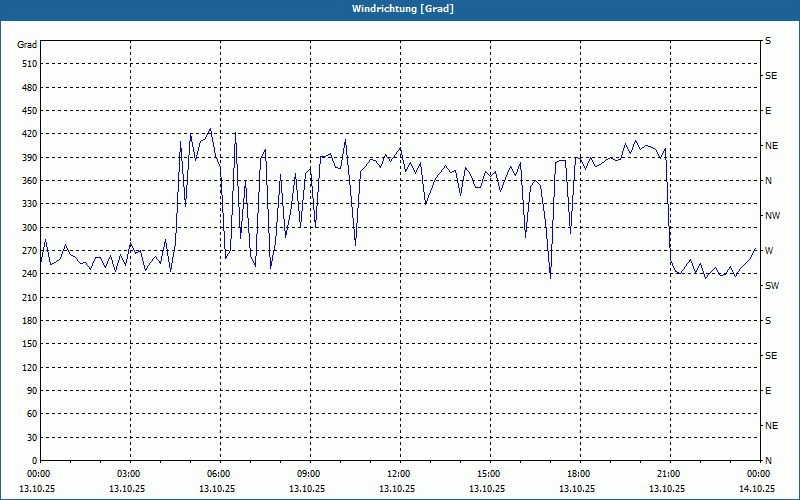The height and width of the screenshot is (500, 800).
Task: Select the 240 value on the left axis
Action: coord(30,274)
